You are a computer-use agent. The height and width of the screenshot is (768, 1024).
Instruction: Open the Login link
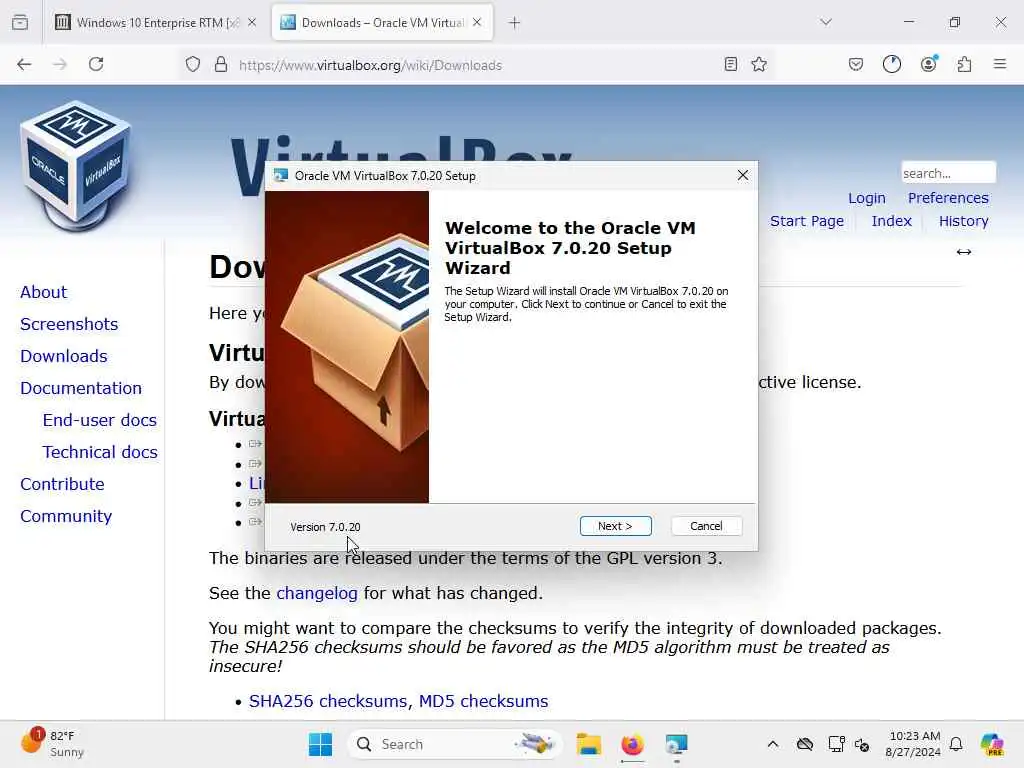point(867,198)
